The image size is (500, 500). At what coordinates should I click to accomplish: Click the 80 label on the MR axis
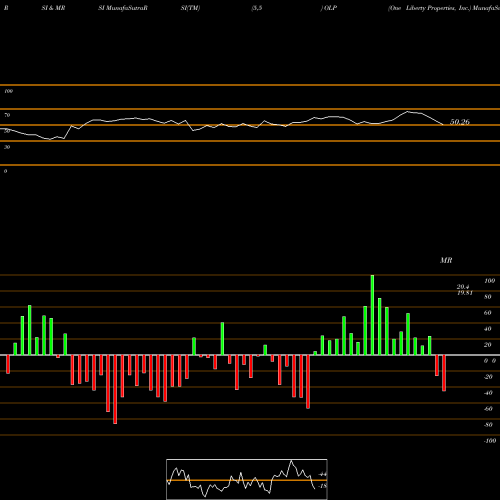[488, 297]
